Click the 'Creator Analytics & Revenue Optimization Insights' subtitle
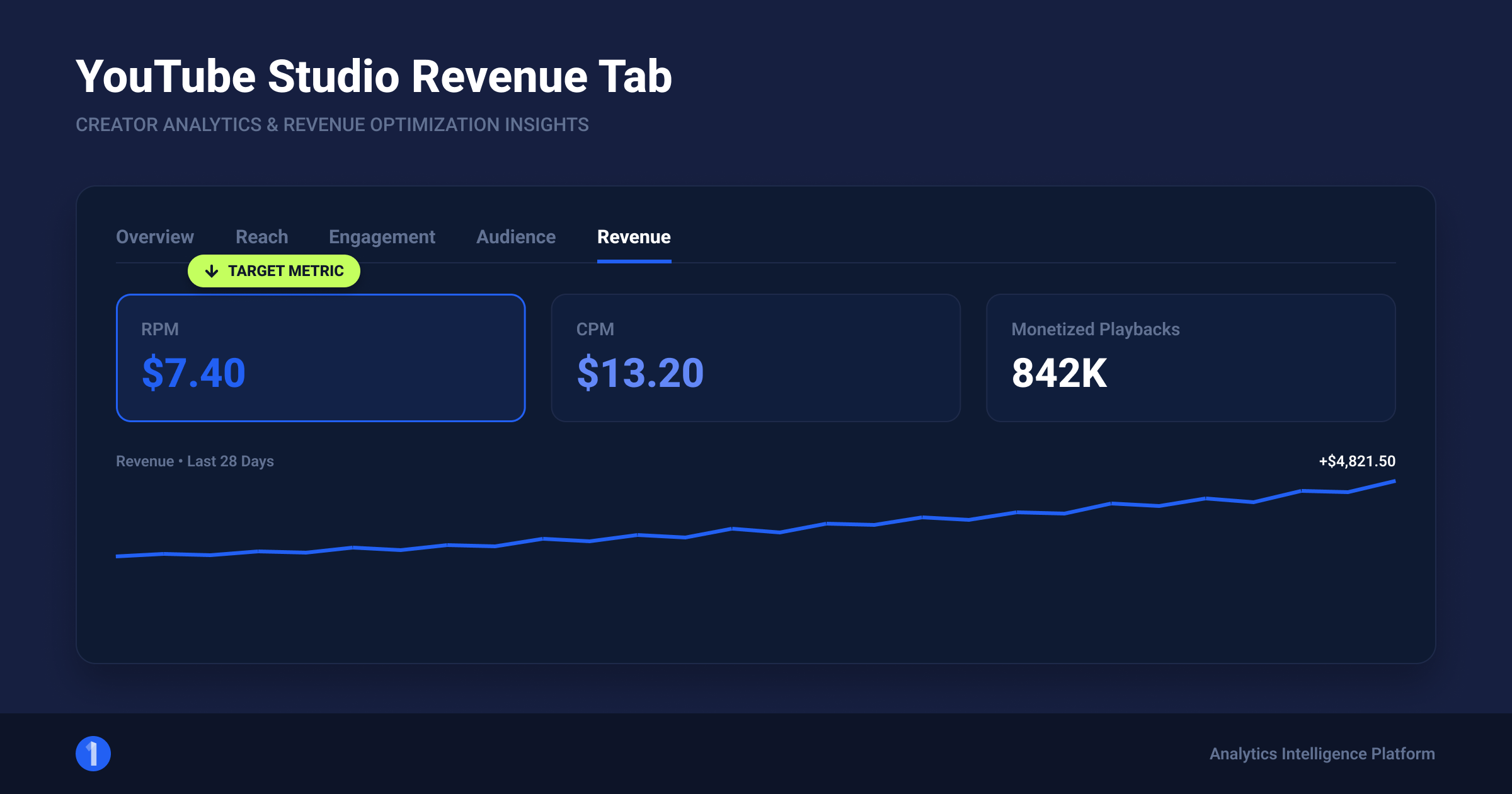This screenshot has height=794, width=1512. [332, 125]
